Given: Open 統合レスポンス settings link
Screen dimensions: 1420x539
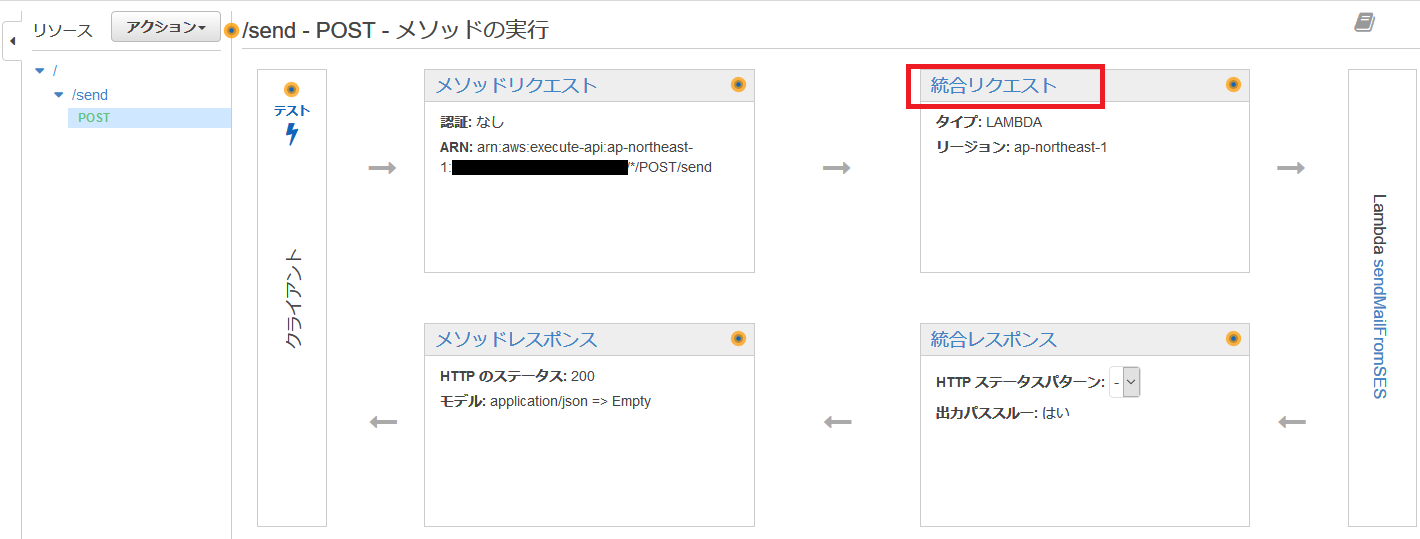Looking at the screenshot, I should pos(993,340).
